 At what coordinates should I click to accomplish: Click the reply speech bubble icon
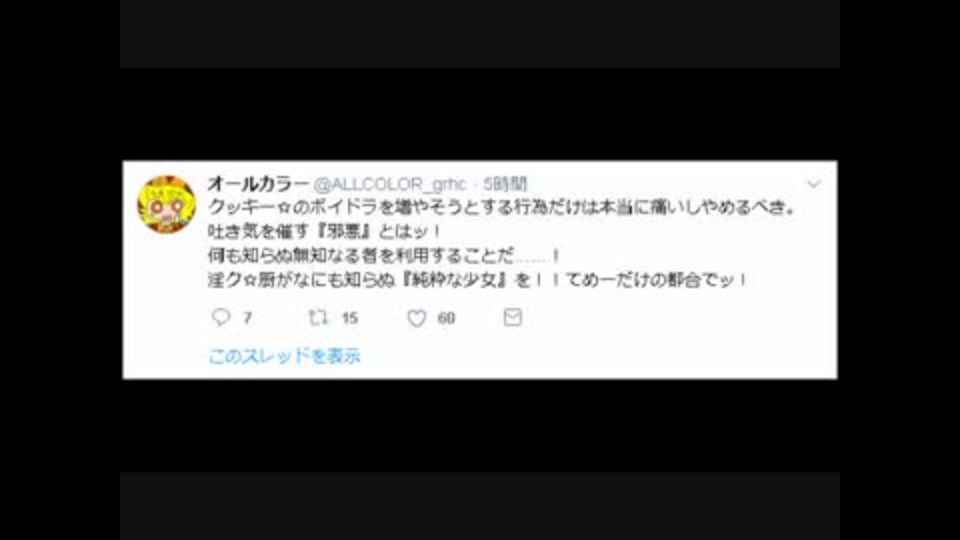(220, 317)
